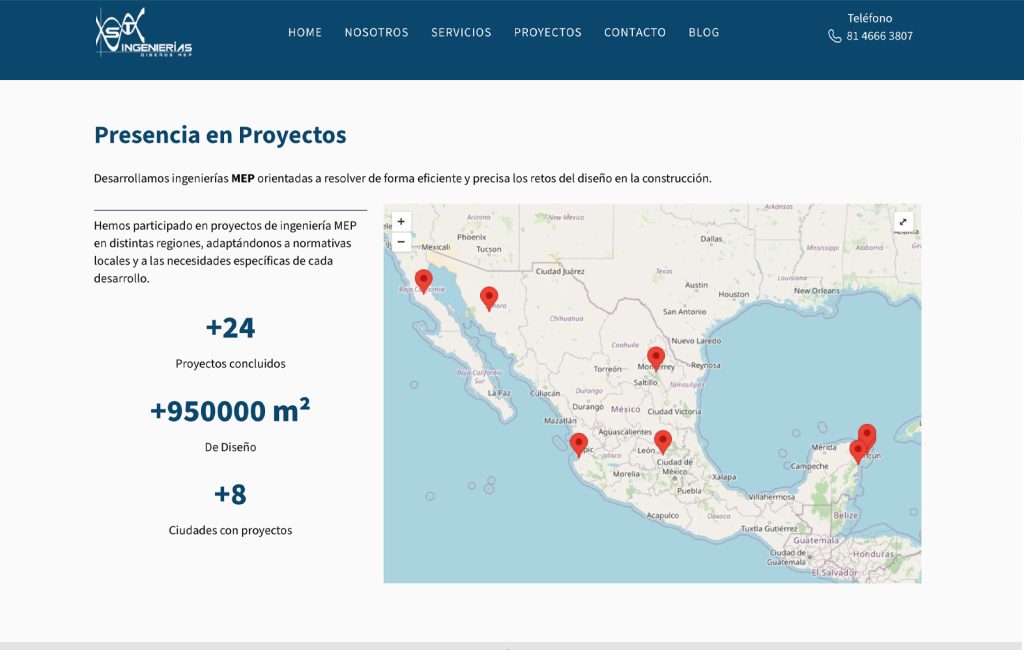
Task: Click the Teléfono label in header
Action: point(870,18)
